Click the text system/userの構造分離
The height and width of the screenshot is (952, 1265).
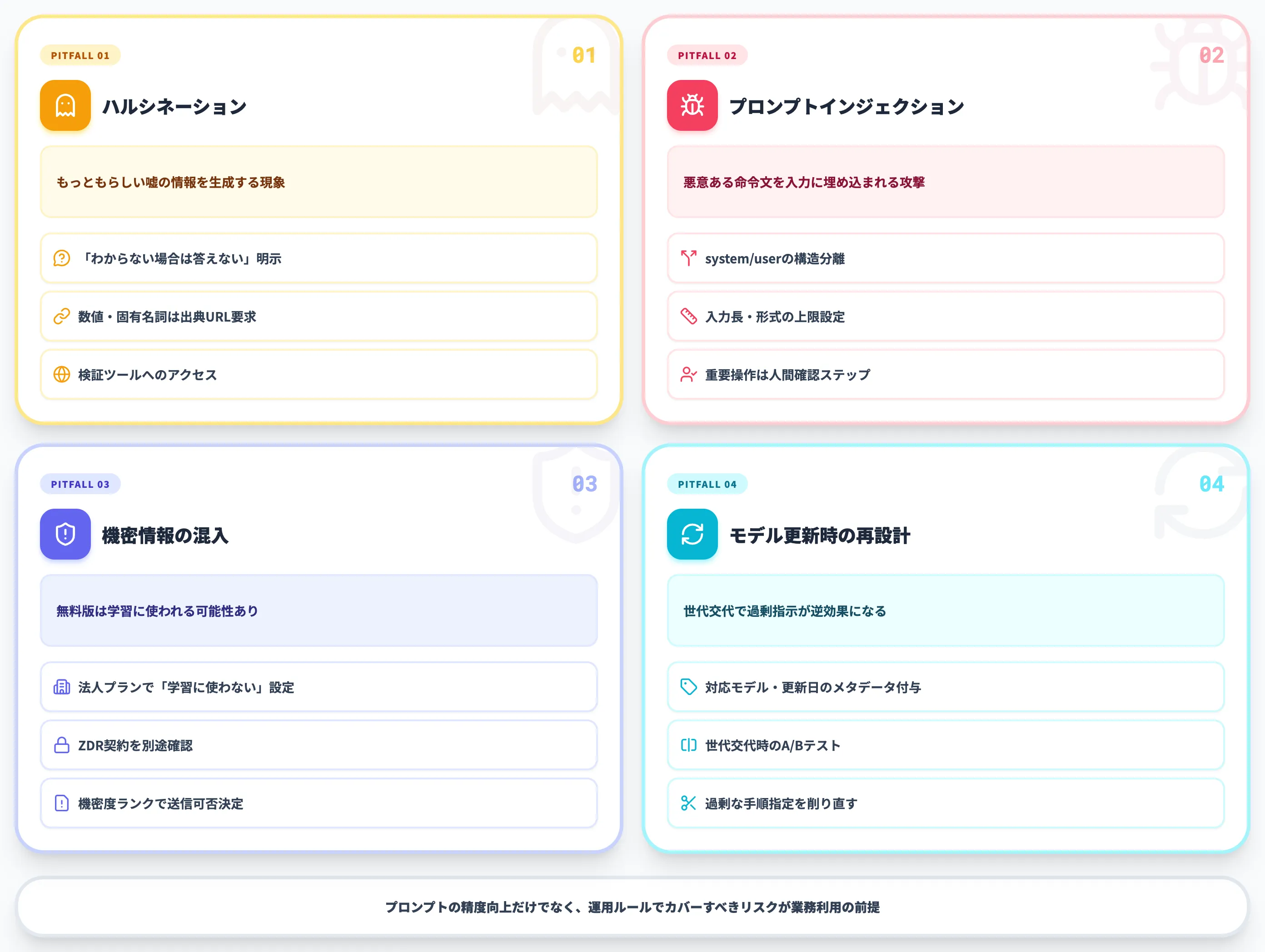click(x=775, y=258)
